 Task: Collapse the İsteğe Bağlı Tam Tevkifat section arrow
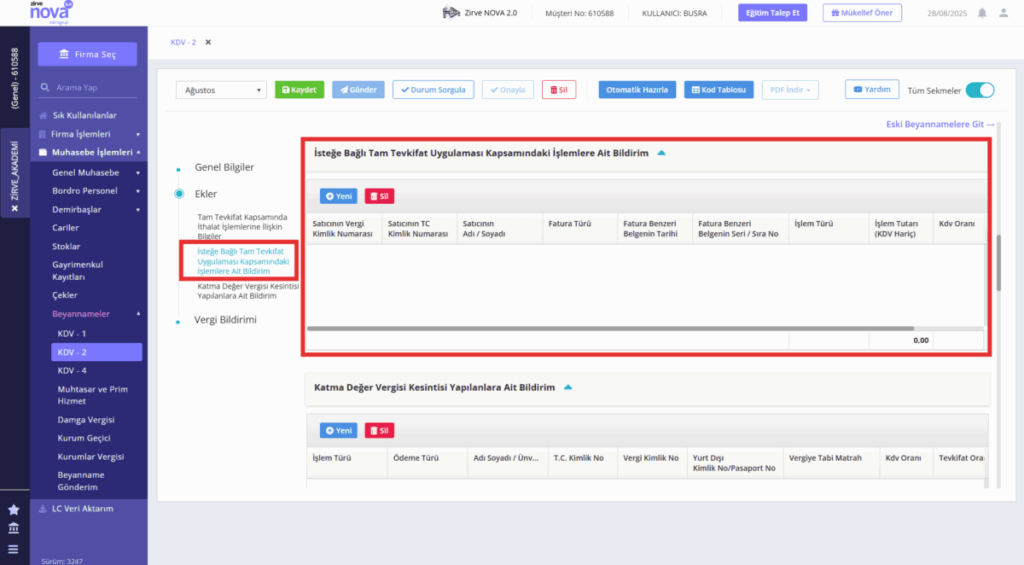pyautogui.click(x=662, y=153)
